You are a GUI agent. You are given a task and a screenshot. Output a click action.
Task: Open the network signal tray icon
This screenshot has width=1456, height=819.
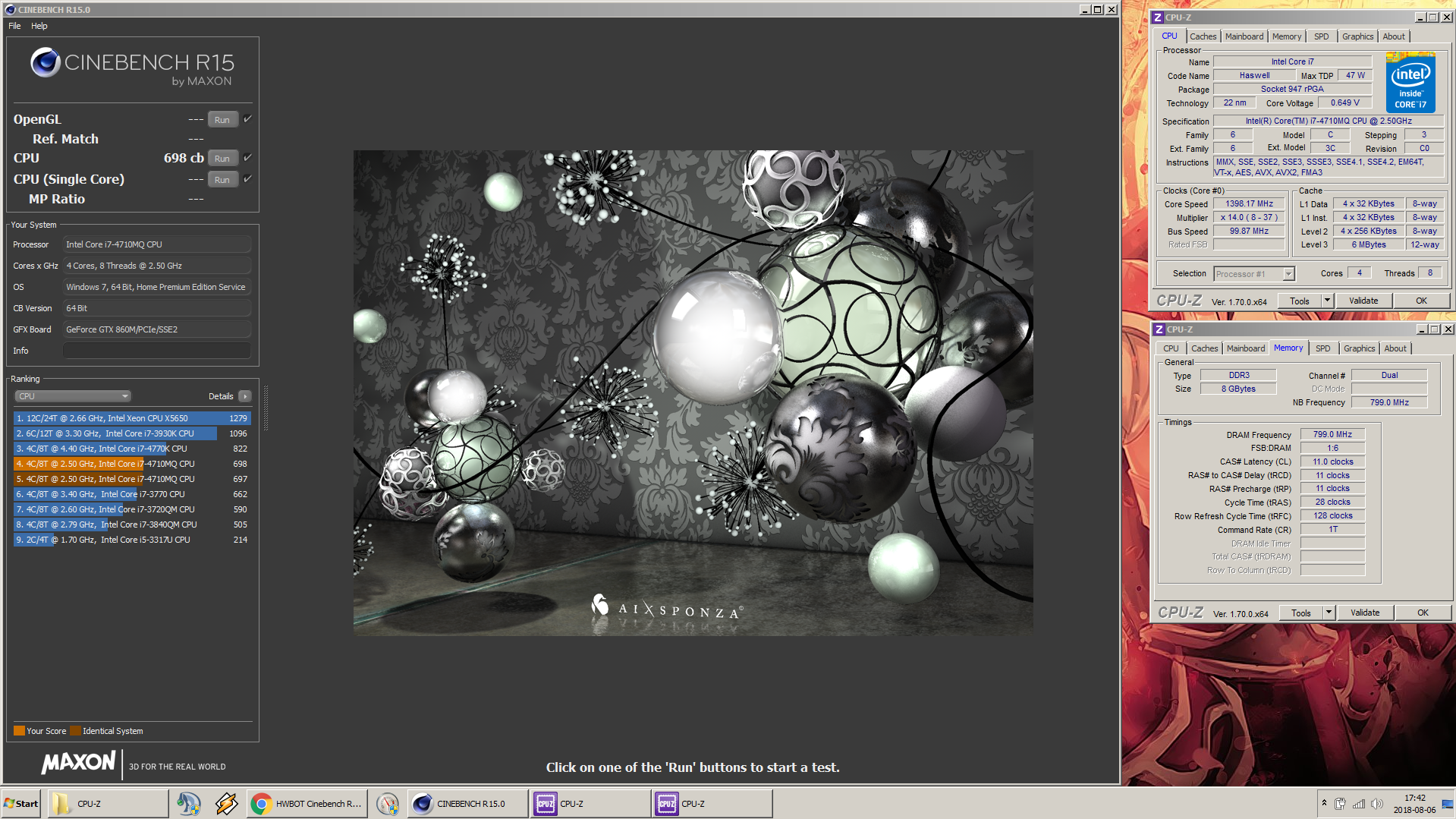(x=1359, y=804)
